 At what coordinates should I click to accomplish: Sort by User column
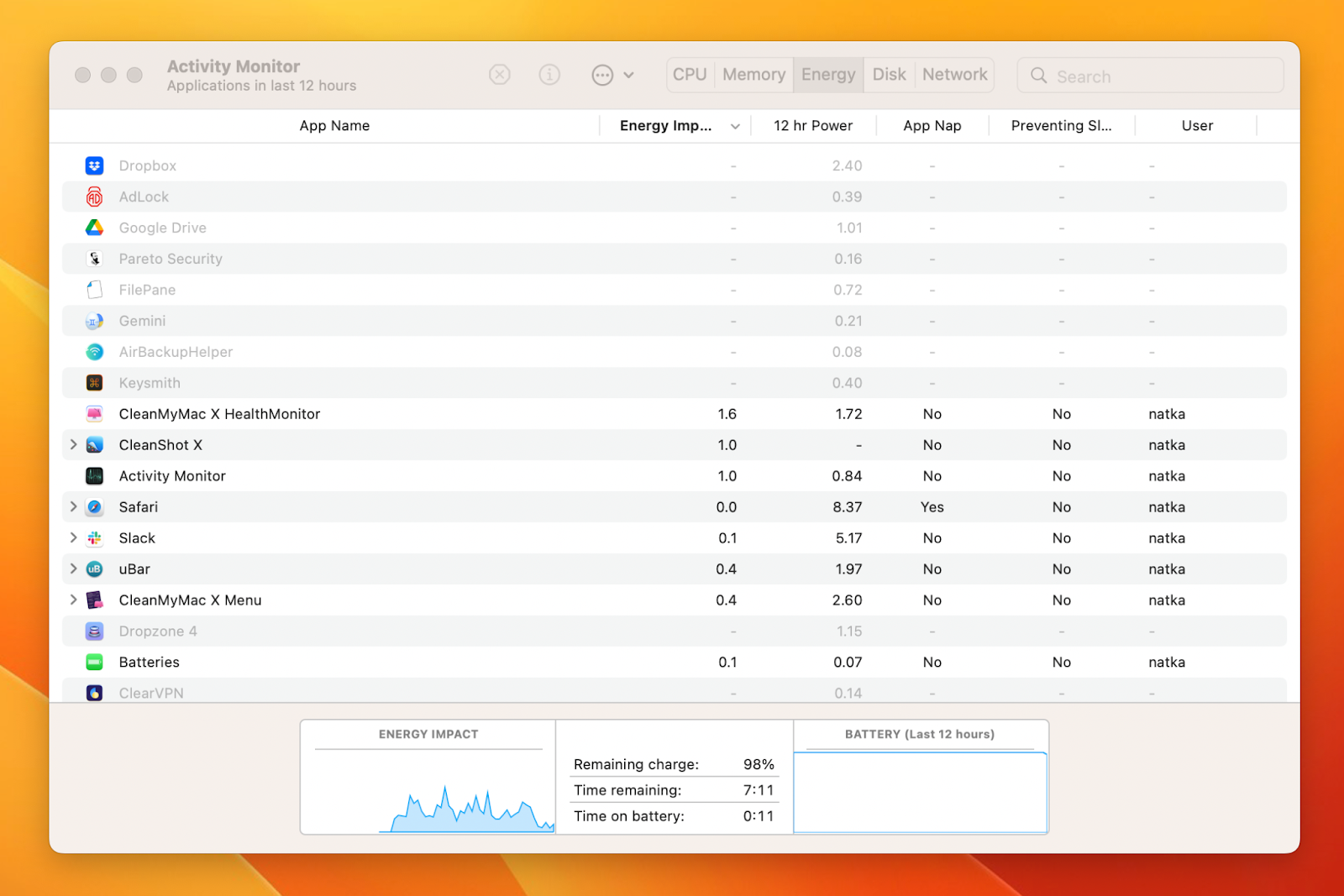[1197, 126]
